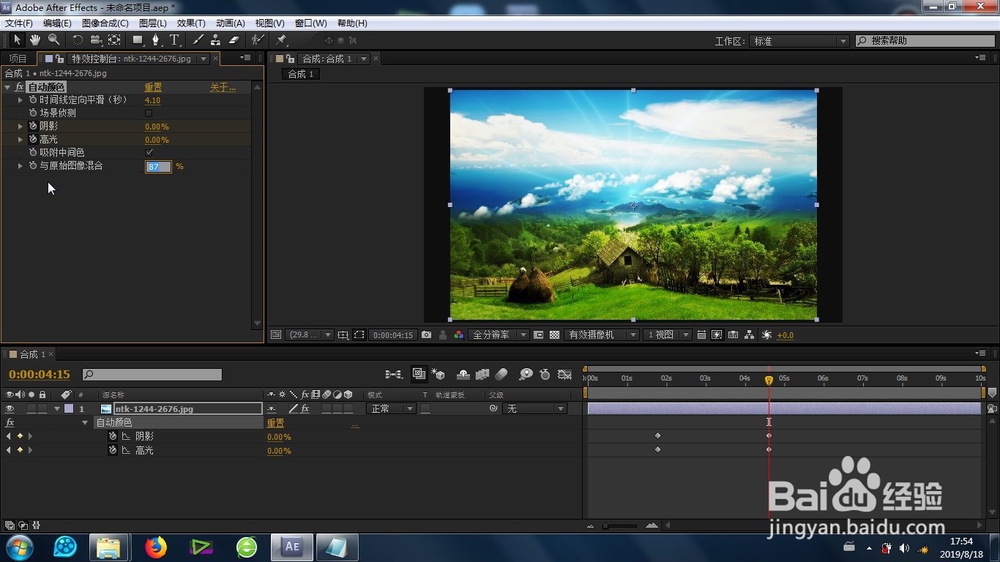
Task: Click the current time indicator playhead
Action: [x=768, y=380]
